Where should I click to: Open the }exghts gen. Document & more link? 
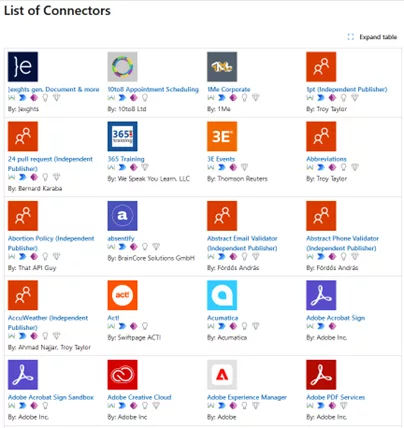tap(54, 89)
